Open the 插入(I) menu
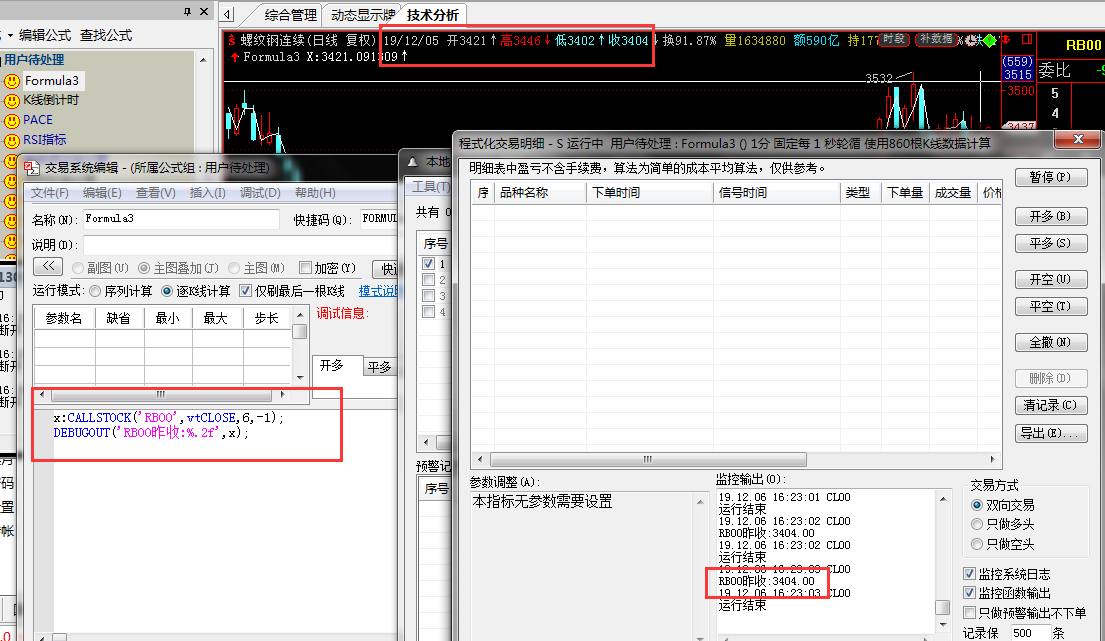 208,193
